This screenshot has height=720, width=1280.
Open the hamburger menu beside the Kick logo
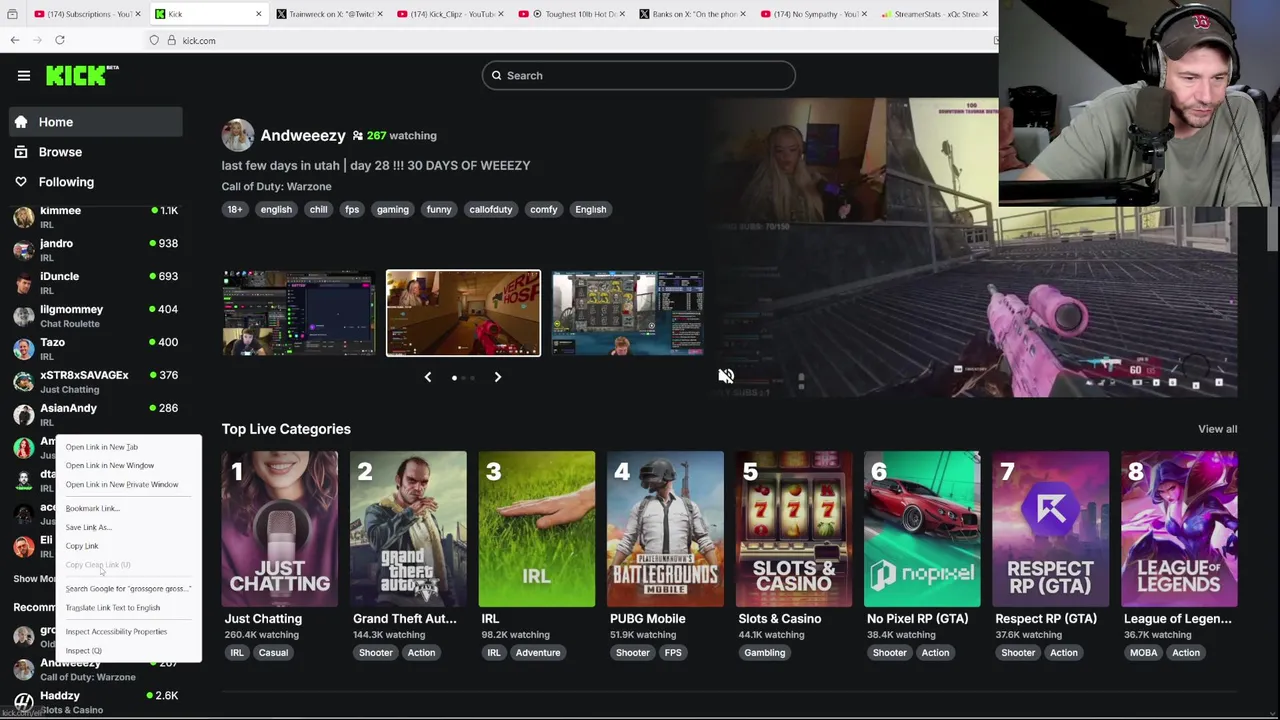point(24,76)
